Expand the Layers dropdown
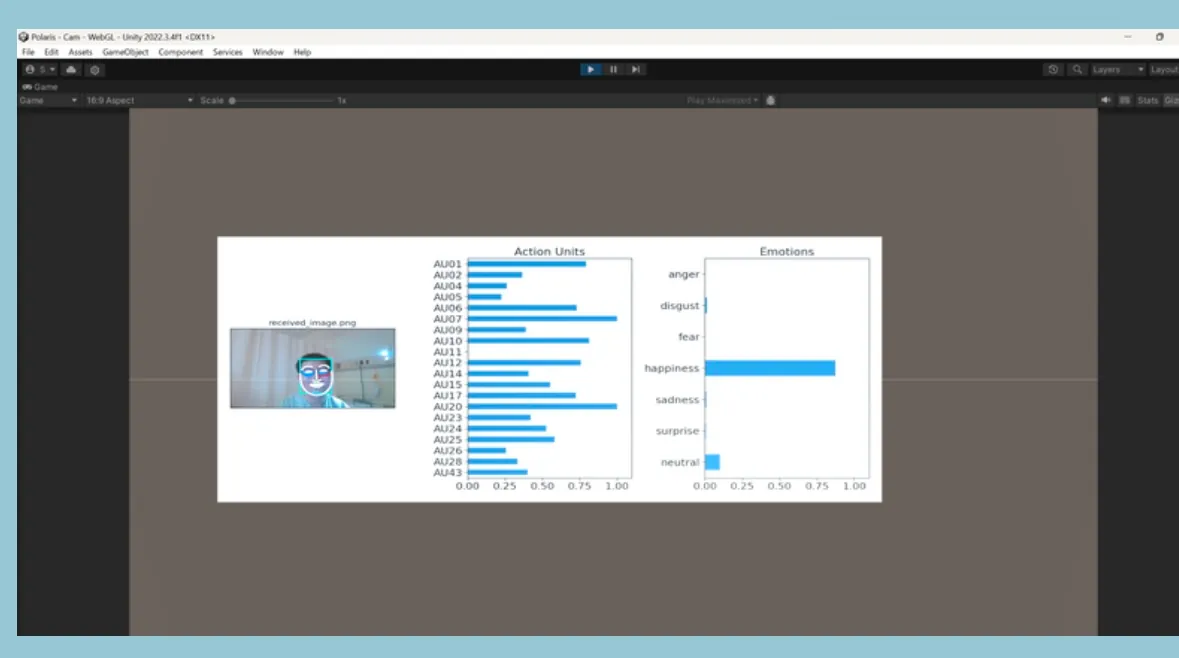1179x658 pixels. click(x=1118, y=70)
